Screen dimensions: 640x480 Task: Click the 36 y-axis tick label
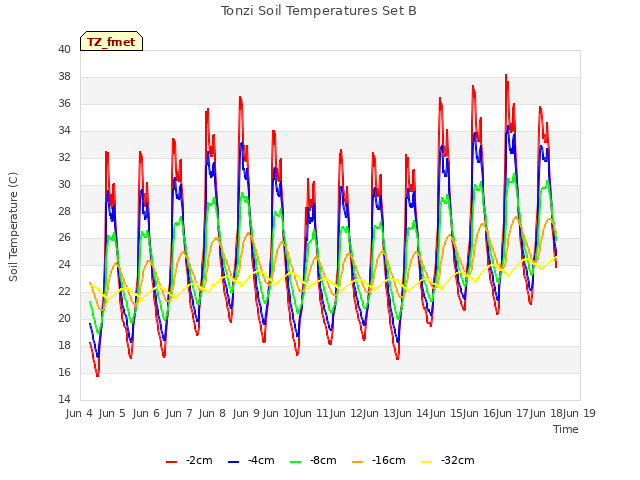pos(64,104)
